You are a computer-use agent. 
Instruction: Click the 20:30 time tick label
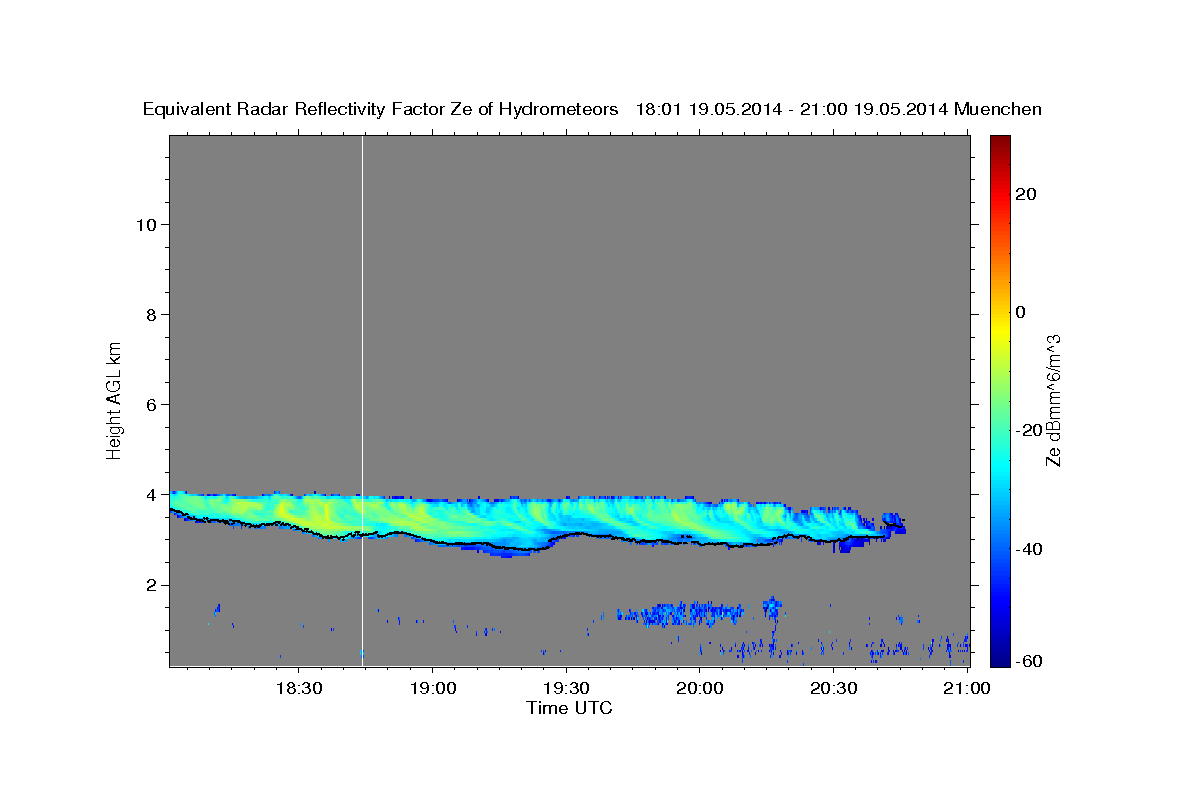click(x=833, y=688)
